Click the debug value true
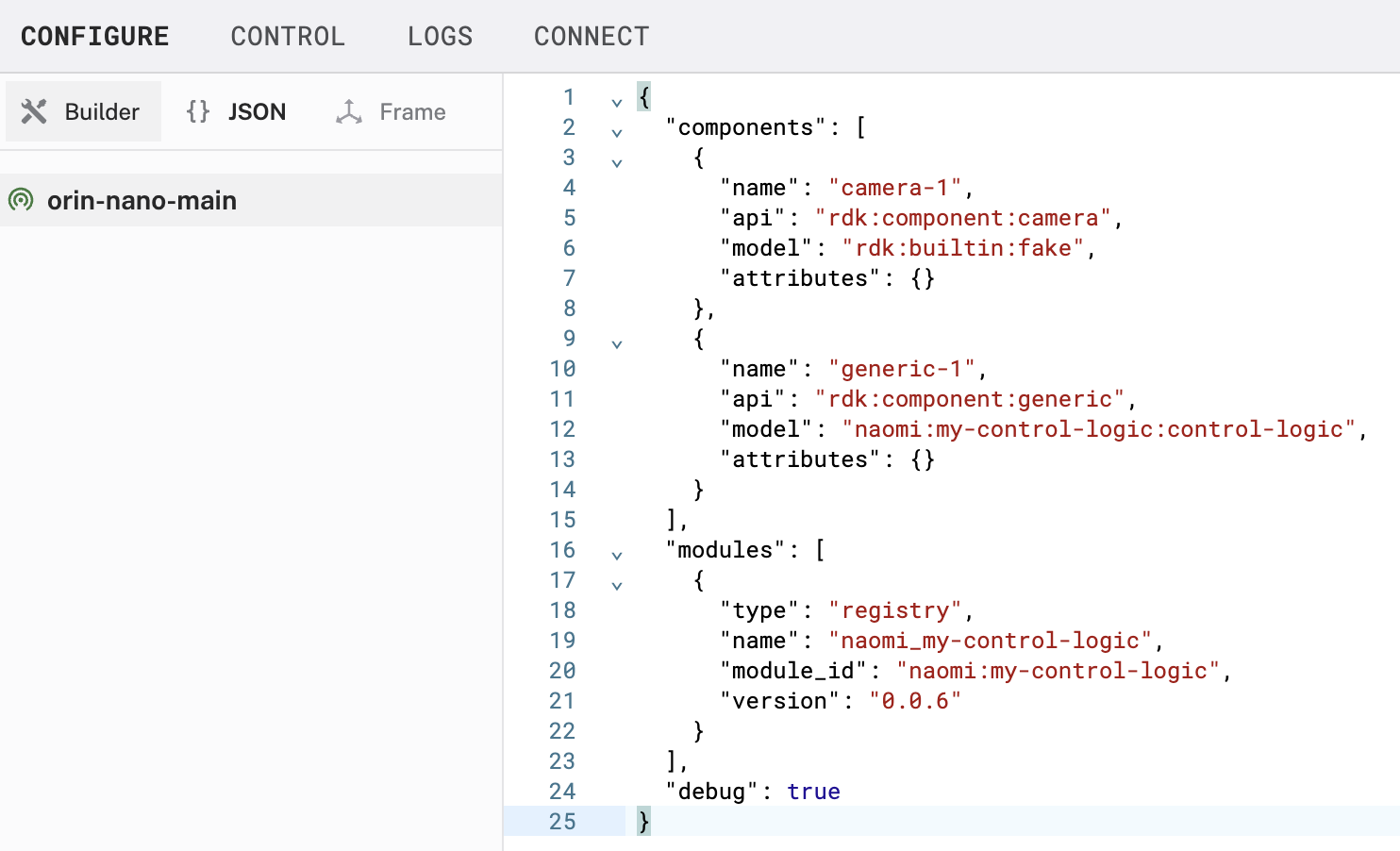Viewport: 1400px width, 851px height. (813, 792)
